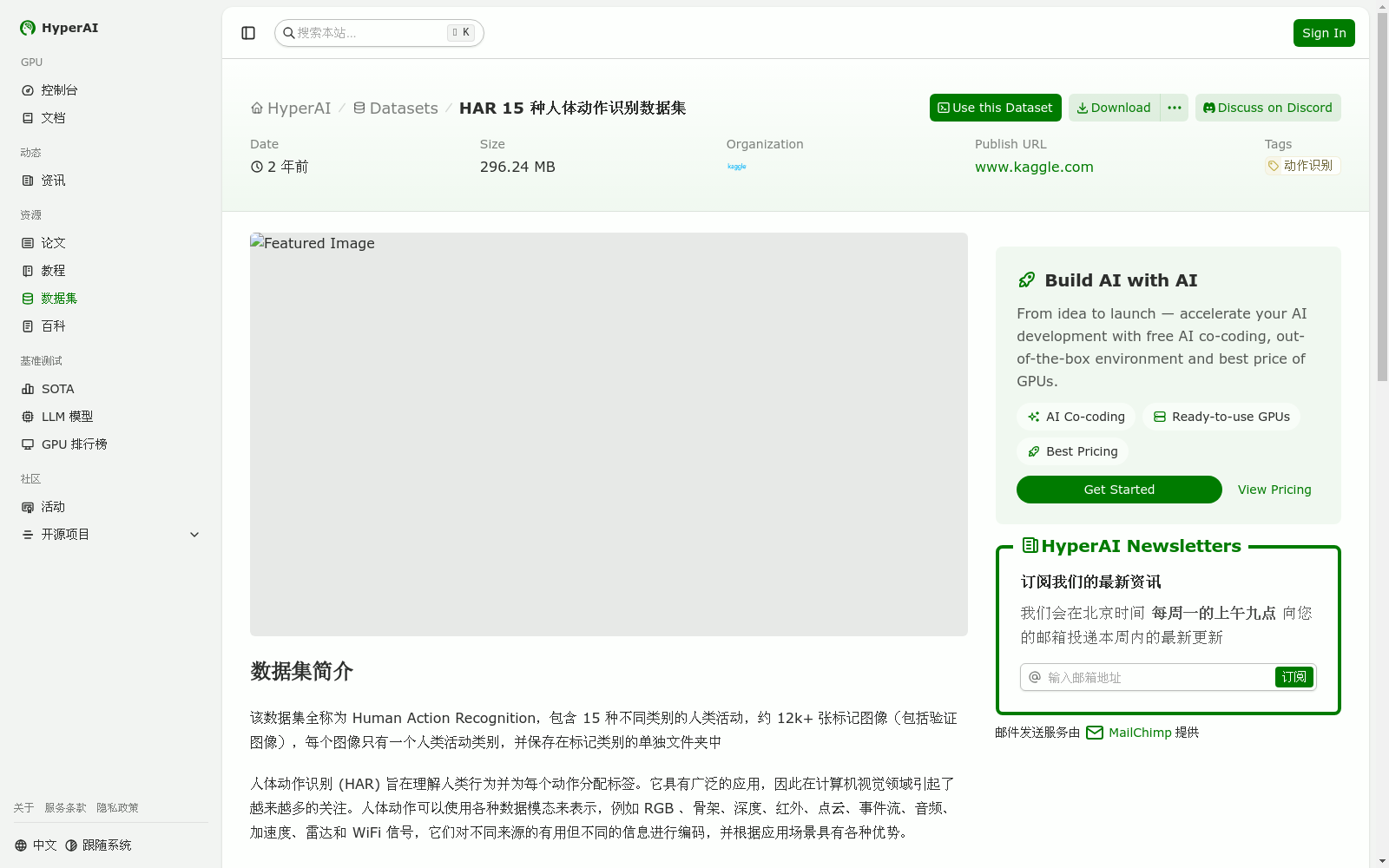Open the www.kaggle.com publish URL
Image resolution: width=1389 pixels, height=868 pixels.
[x=1034, y=167]
